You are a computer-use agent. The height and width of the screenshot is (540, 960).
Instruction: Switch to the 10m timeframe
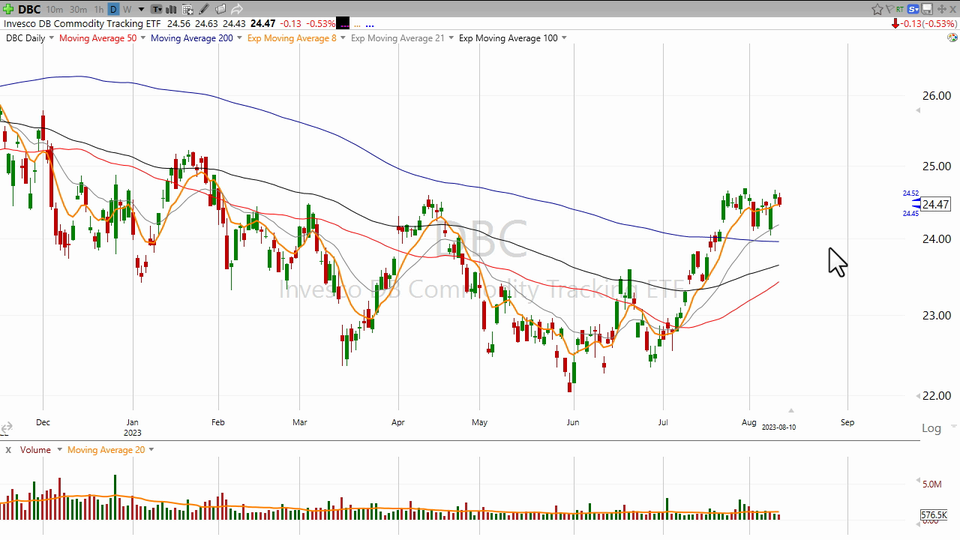(x=54, y=9)
